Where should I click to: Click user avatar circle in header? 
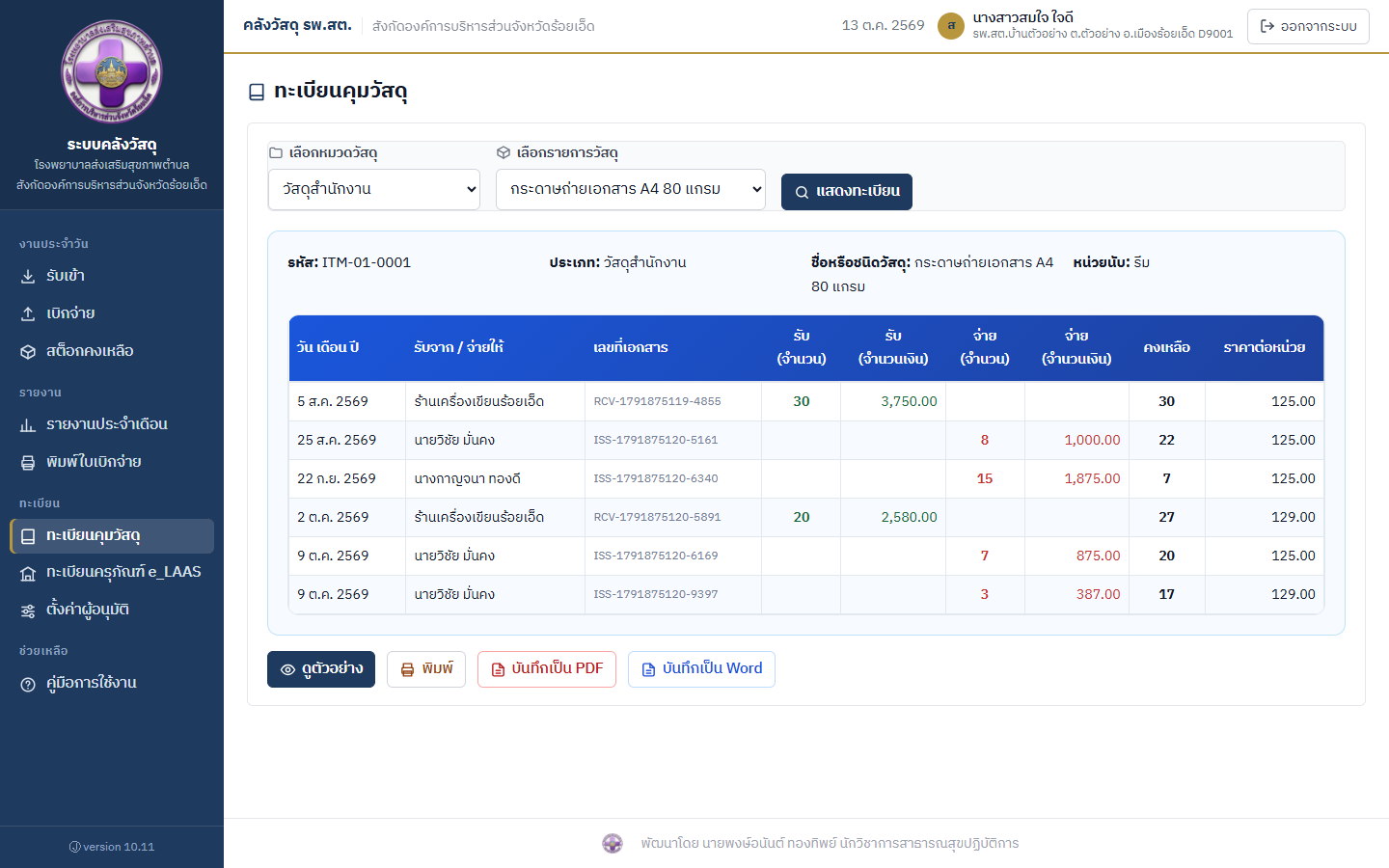pos(951,26)
